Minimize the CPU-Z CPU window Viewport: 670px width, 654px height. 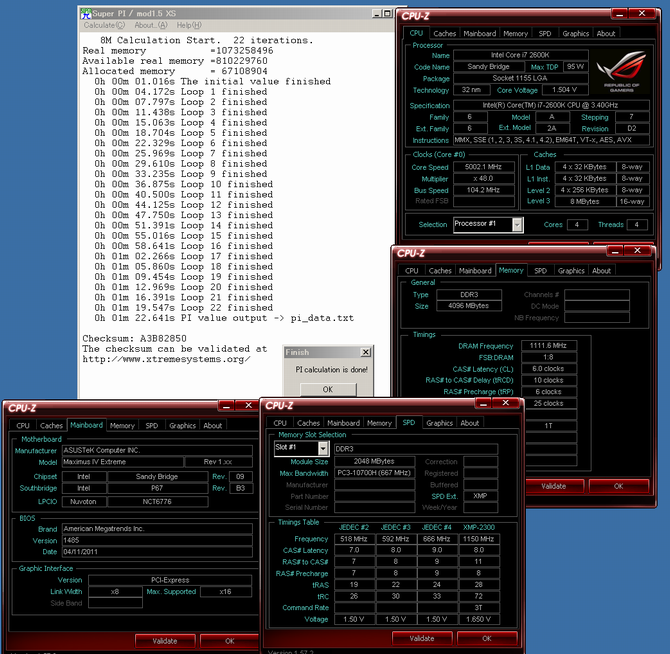click(620, 14)
